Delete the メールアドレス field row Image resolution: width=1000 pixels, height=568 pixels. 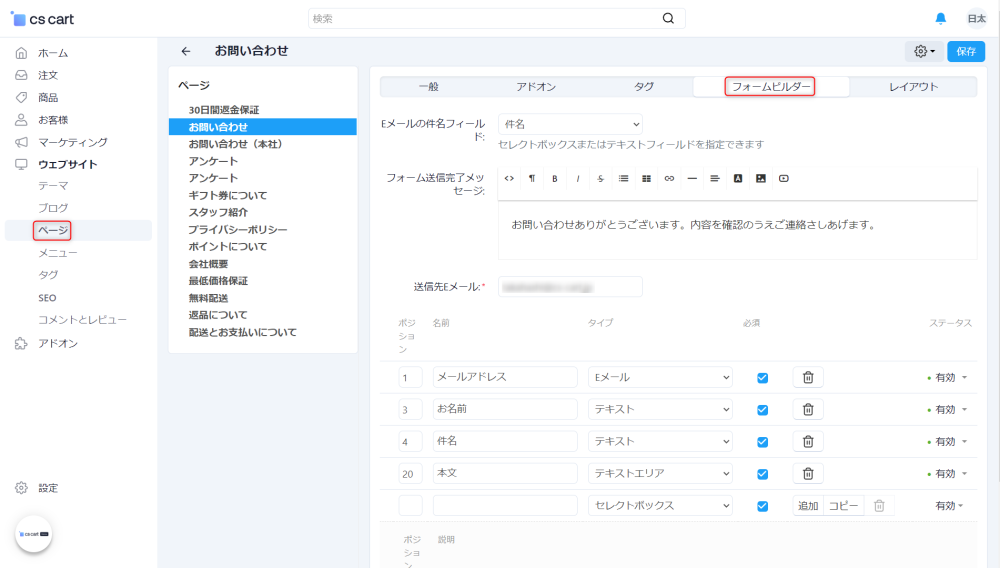pos(808,377)
